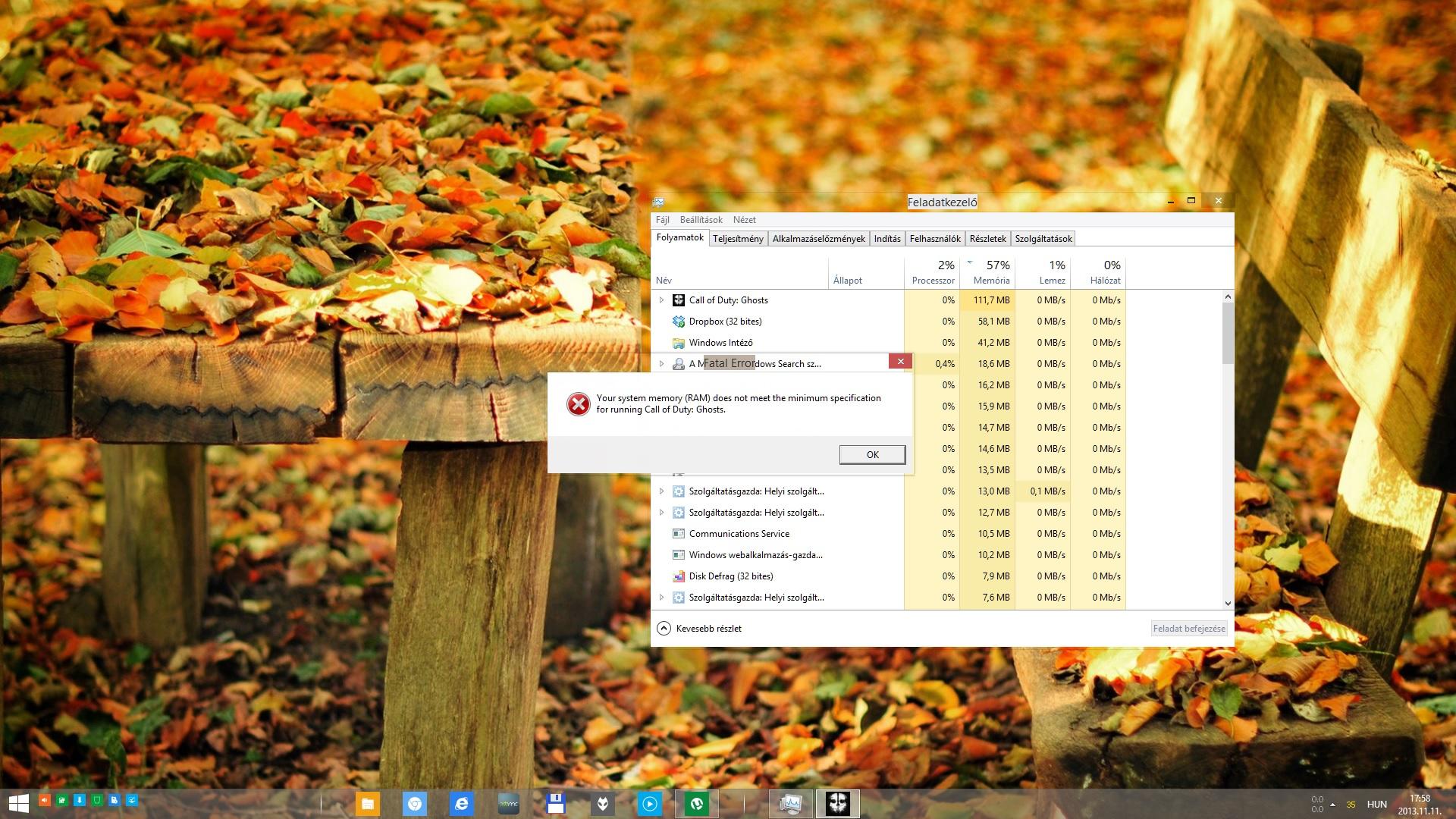
Task: Select the Folyamatok tab
Action: click(x=680, y=237)
